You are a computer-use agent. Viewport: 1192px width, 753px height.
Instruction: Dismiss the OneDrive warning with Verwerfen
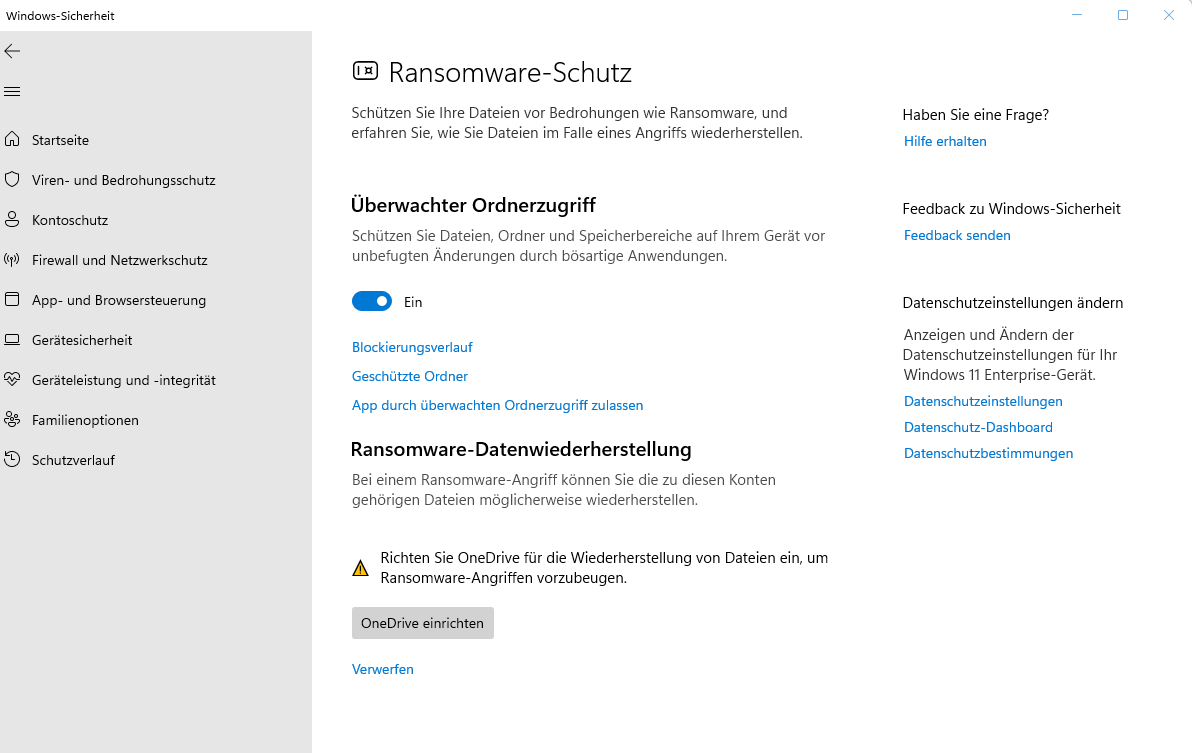(x=382, y=669)
